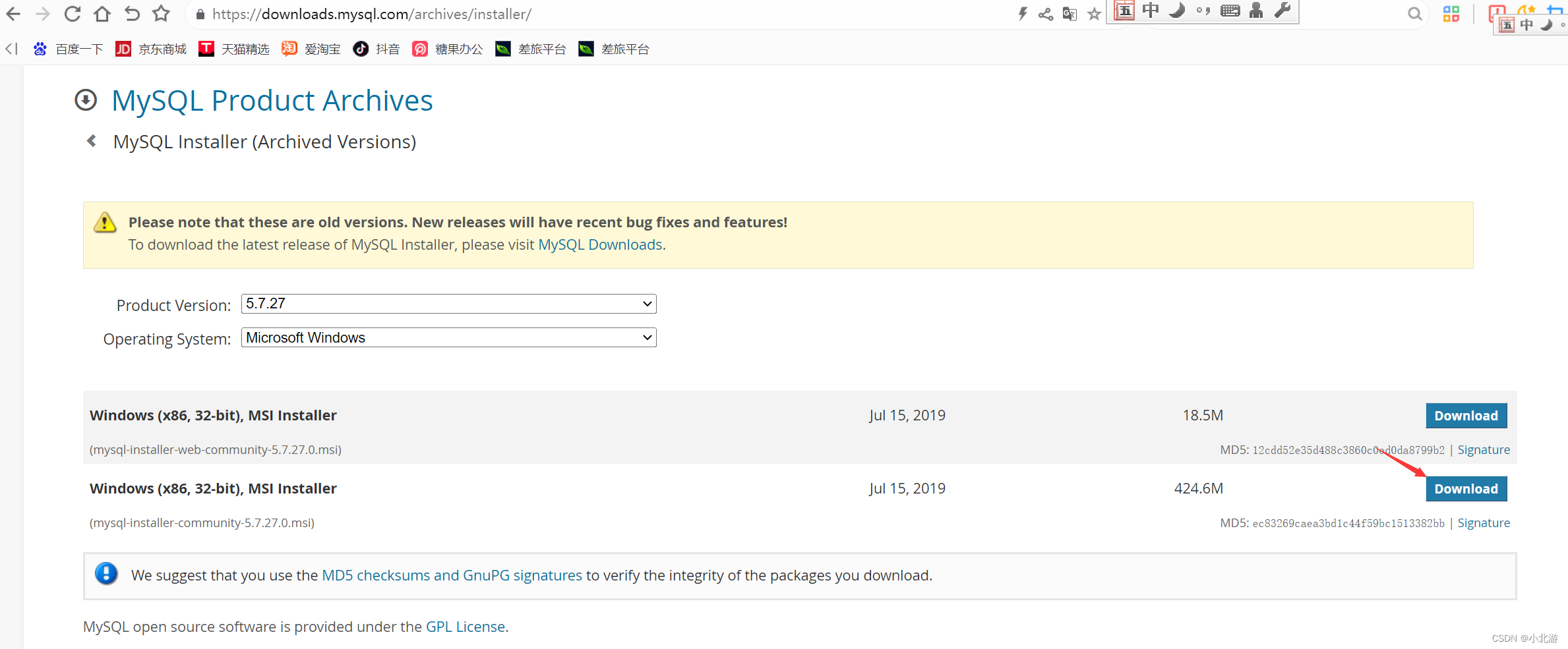Open the IME soft keyboard icon

click(x=1230, y=11)
